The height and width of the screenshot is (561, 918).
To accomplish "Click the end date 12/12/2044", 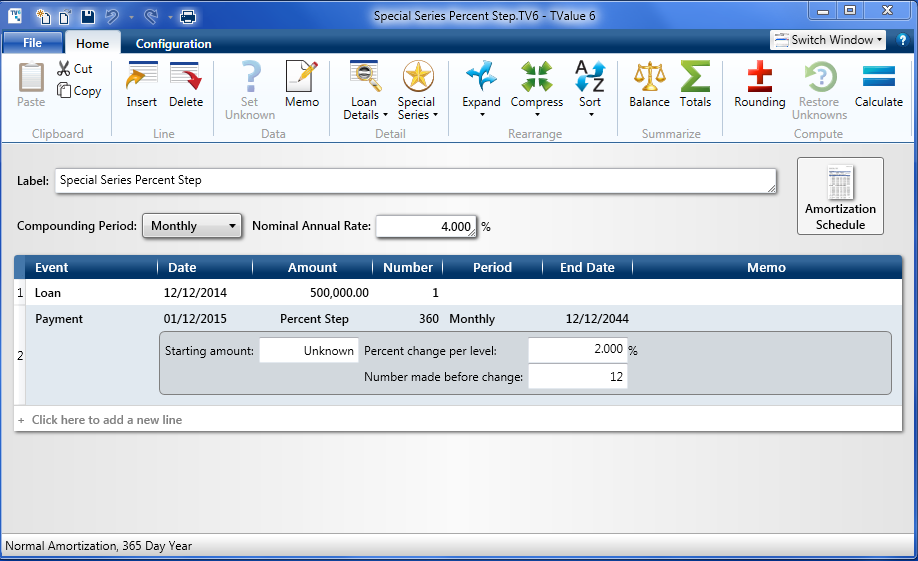I will tap(597, 319).
